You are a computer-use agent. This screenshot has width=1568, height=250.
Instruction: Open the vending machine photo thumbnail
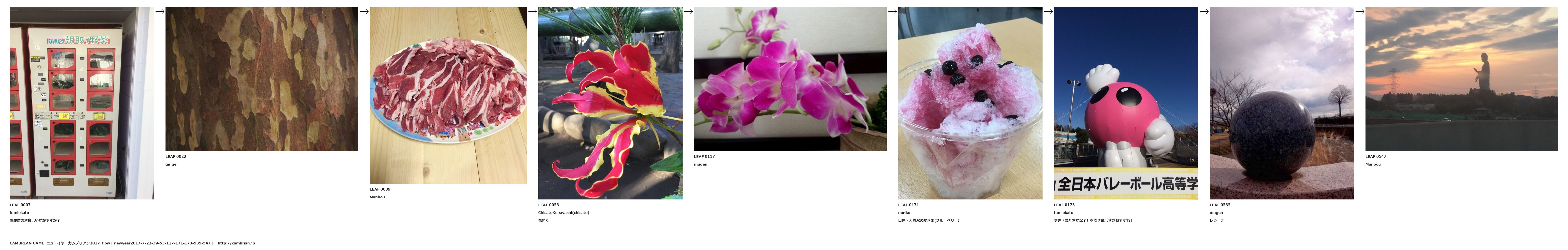tap(82, 103)
